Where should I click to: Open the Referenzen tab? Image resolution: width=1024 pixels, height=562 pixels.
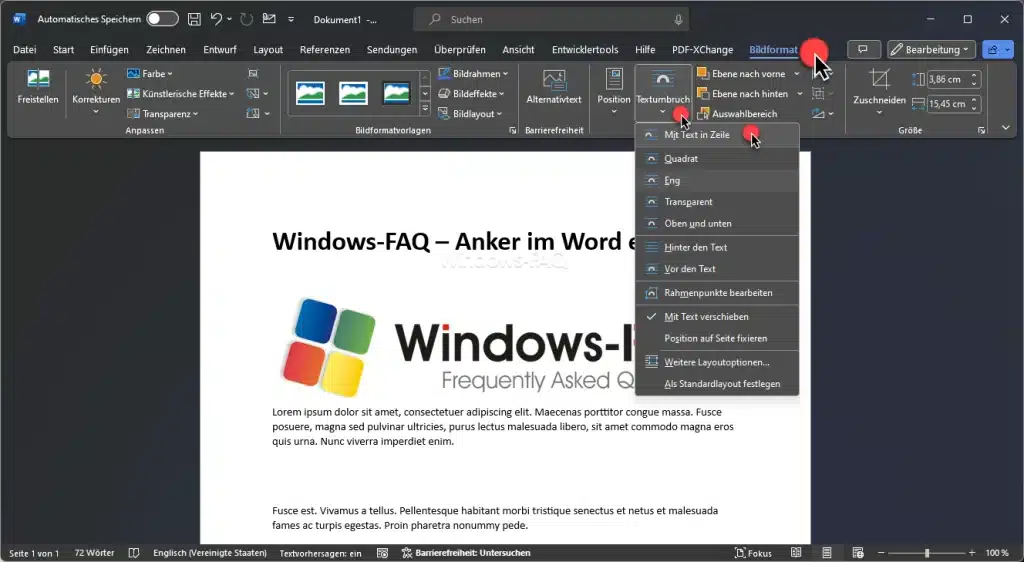[325, 50]
